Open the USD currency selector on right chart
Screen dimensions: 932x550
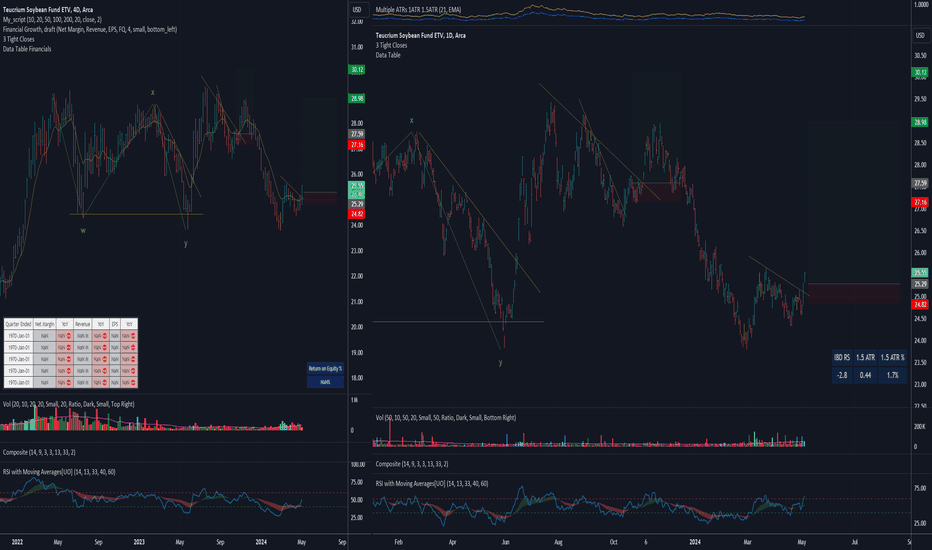tap(920, 35)
